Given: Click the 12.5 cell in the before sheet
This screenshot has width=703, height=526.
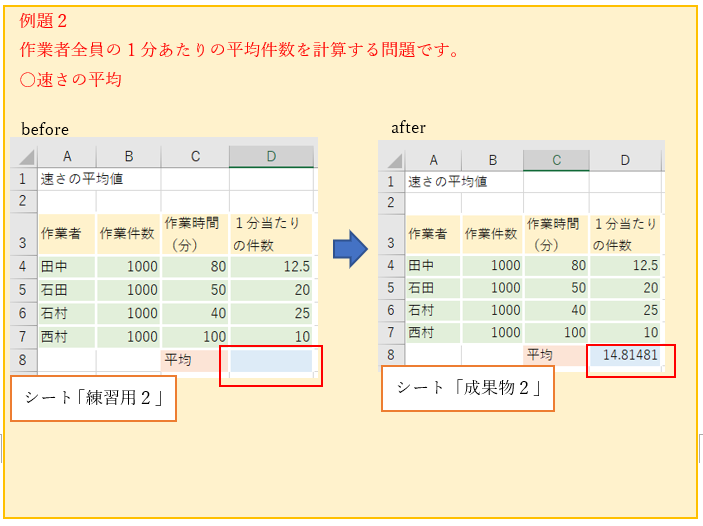Looking at the screenshot, I should [271, 266].
